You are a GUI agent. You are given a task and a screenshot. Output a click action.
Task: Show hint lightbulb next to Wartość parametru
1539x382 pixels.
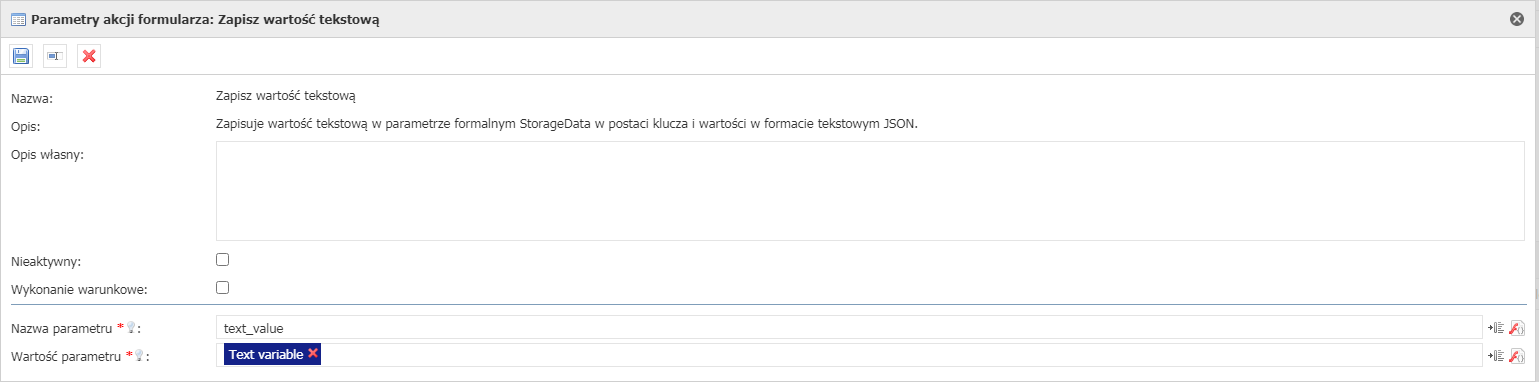[x=140, y=355]
